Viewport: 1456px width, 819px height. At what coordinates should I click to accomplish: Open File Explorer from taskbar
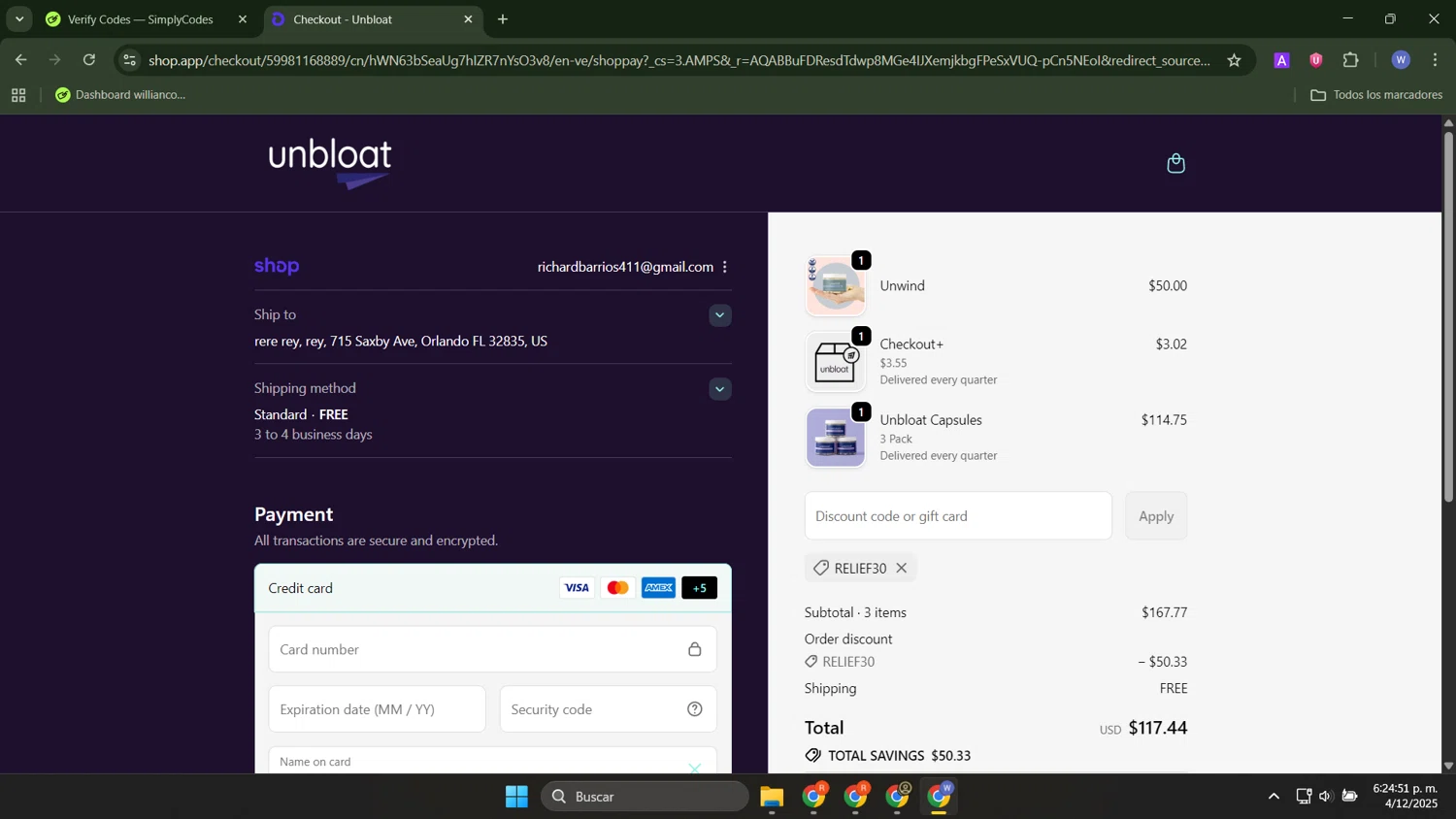[x=772, y=797]
